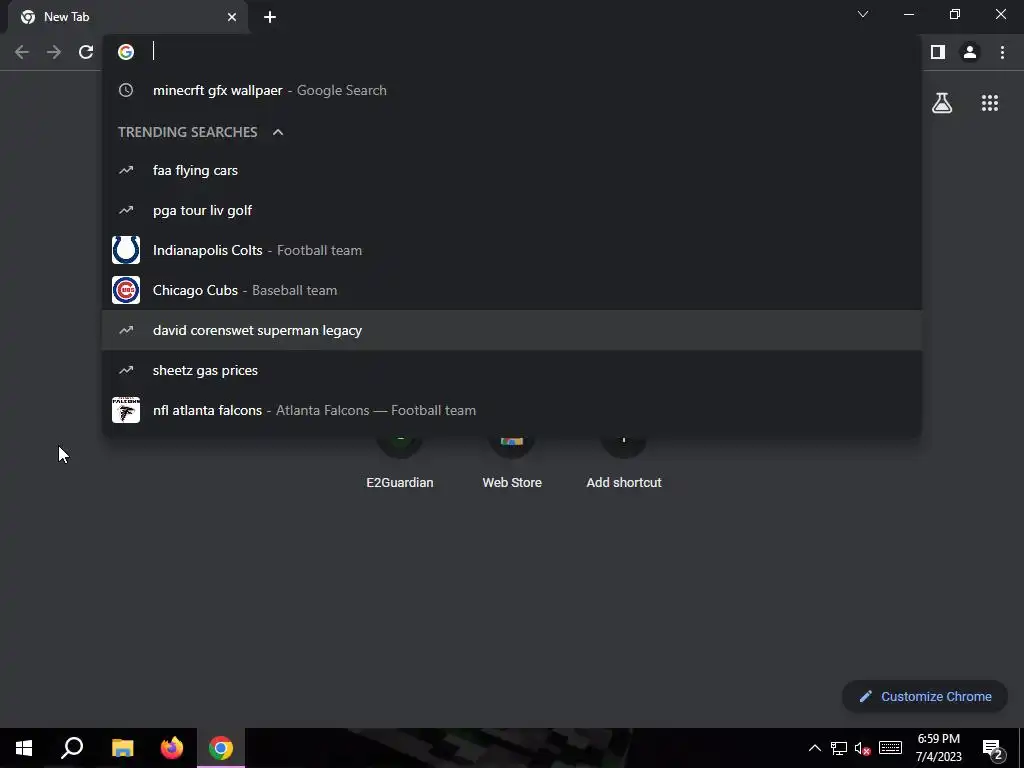Screen dimensions: 1024x768
Task: Open the side panel icon
Action: (x=938, y=52)
